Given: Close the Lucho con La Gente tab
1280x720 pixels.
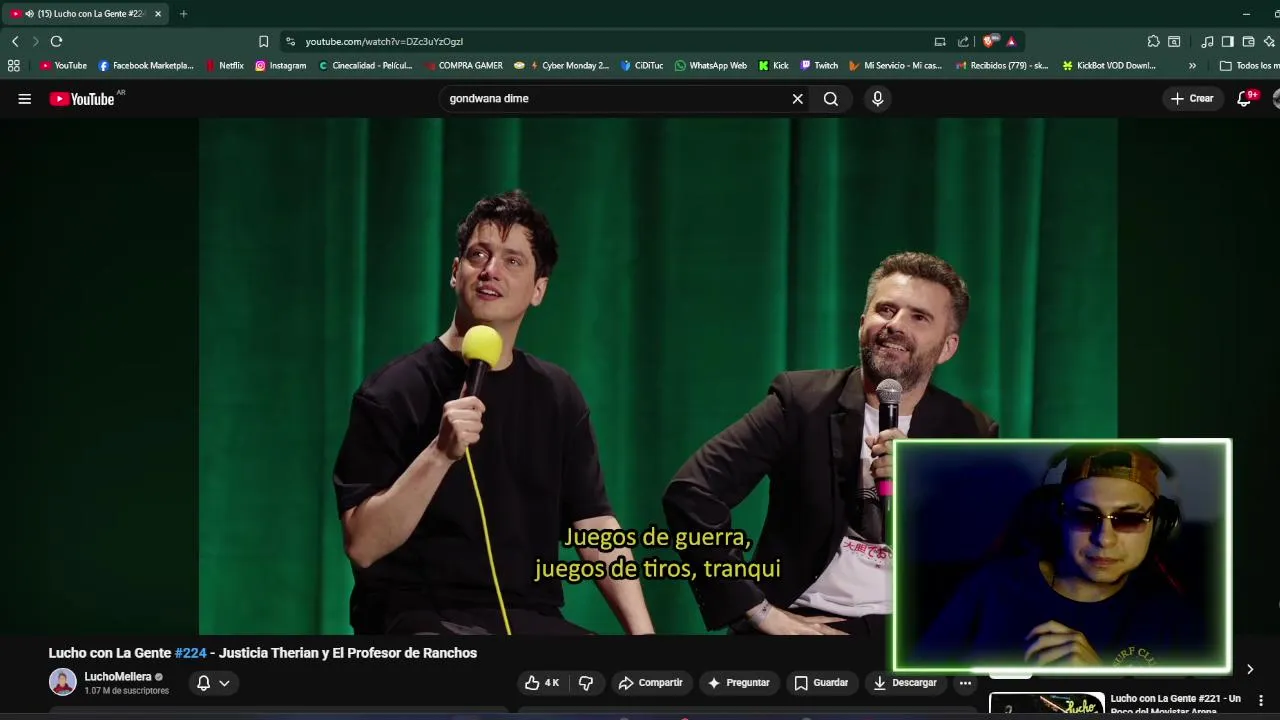Looking at the screenshot, I should 157,14.
